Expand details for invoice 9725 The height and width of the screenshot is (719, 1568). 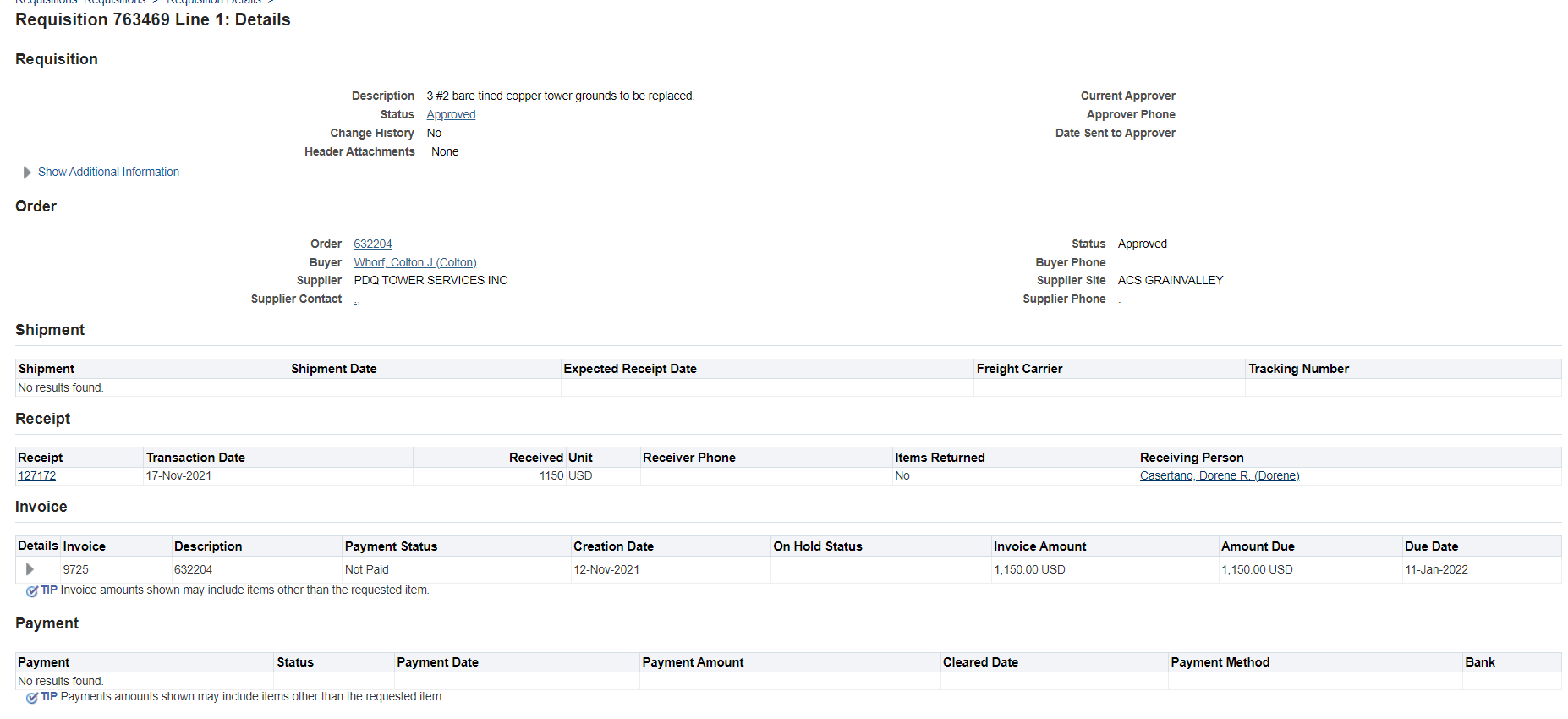tap(30, 569)
